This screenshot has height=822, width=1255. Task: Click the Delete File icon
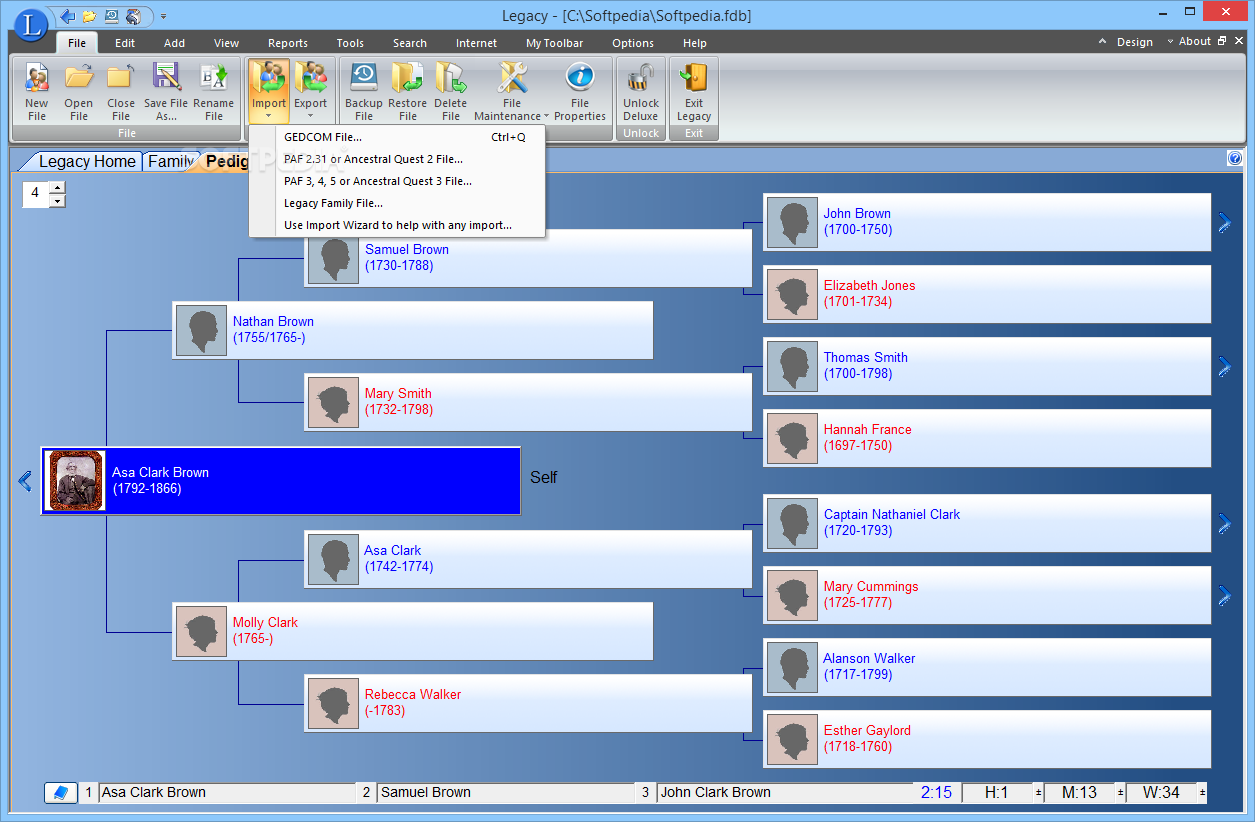click(450, 78)
